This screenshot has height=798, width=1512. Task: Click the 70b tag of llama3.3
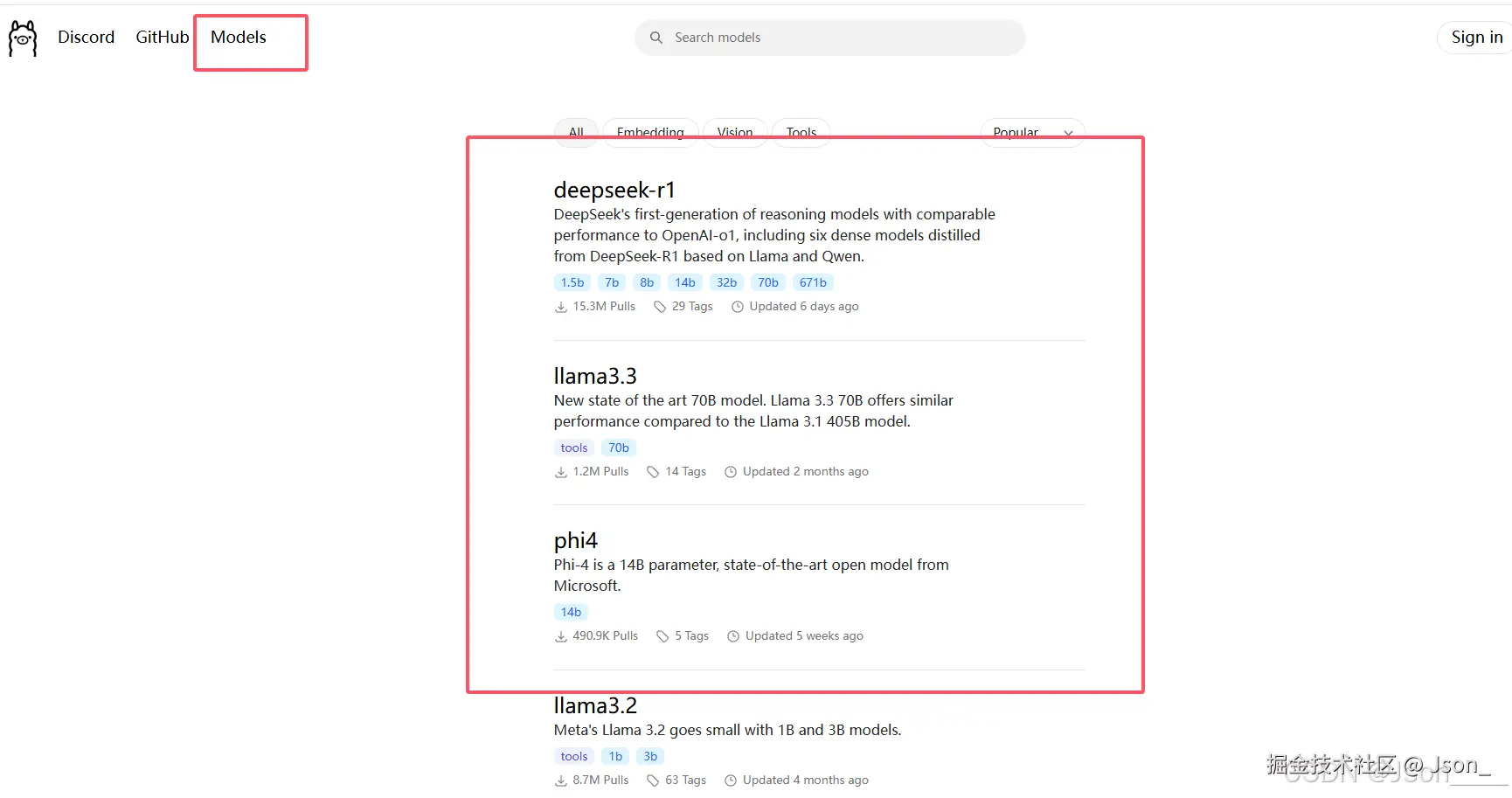point(619,448)
